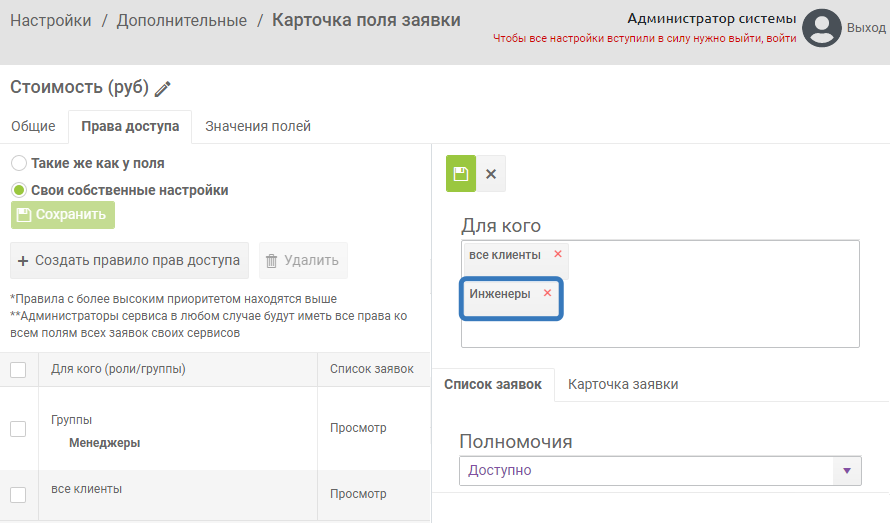The image size is (890, 523).
Task: Click the Выход logout link
Action: tap(866, 28)
